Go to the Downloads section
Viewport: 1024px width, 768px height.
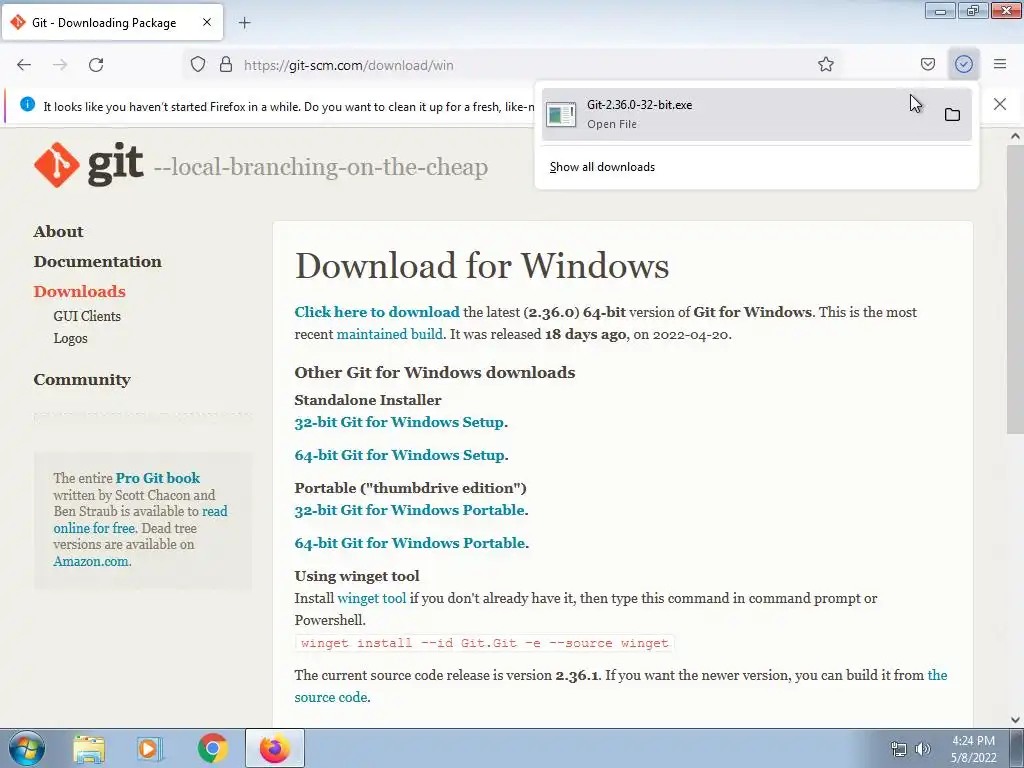click(x=79, y=291)
